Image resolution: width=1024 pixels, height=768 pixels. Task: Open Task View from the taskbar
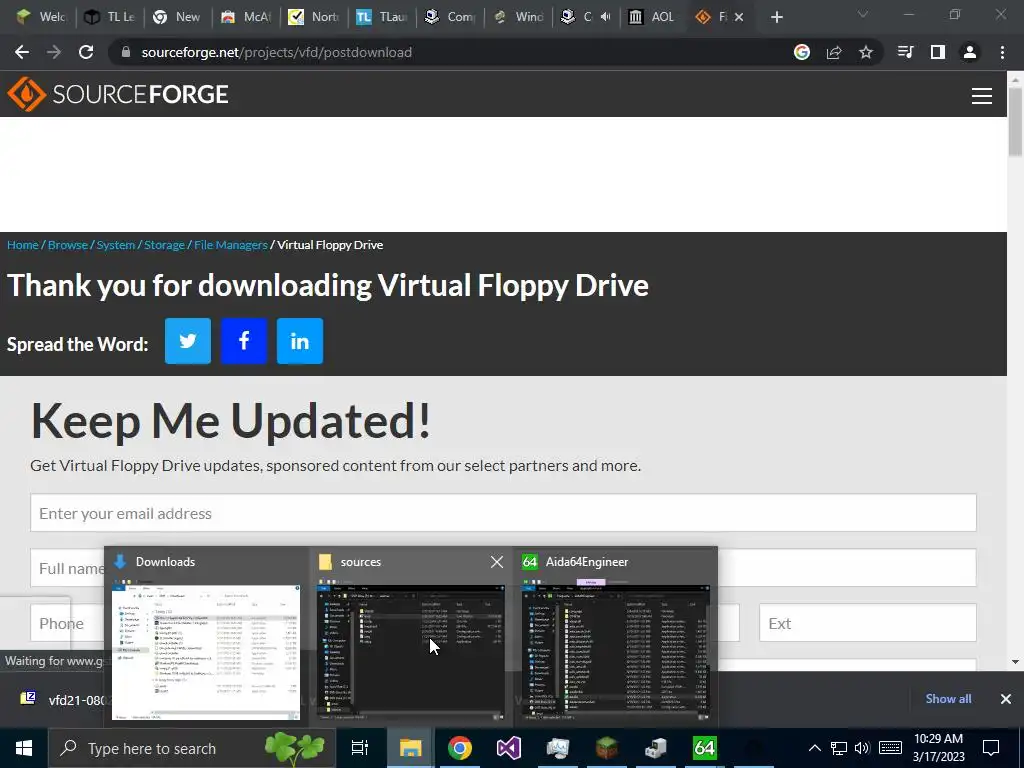(x=360, y=748)
